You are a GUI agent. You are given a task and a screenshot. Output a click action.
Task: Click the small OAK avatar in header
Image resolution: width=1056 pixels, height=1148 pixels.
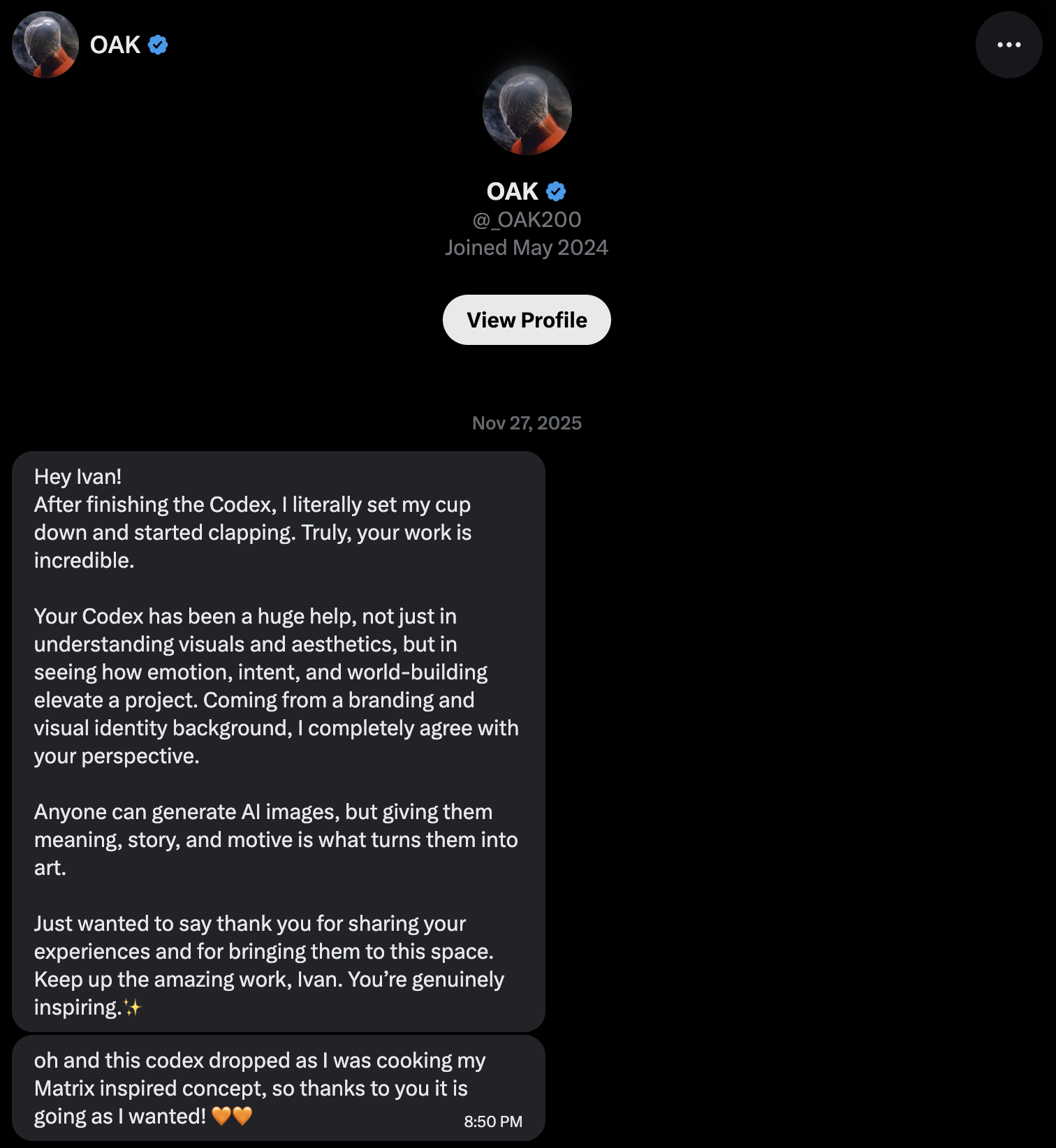click(x=45, y=45)
